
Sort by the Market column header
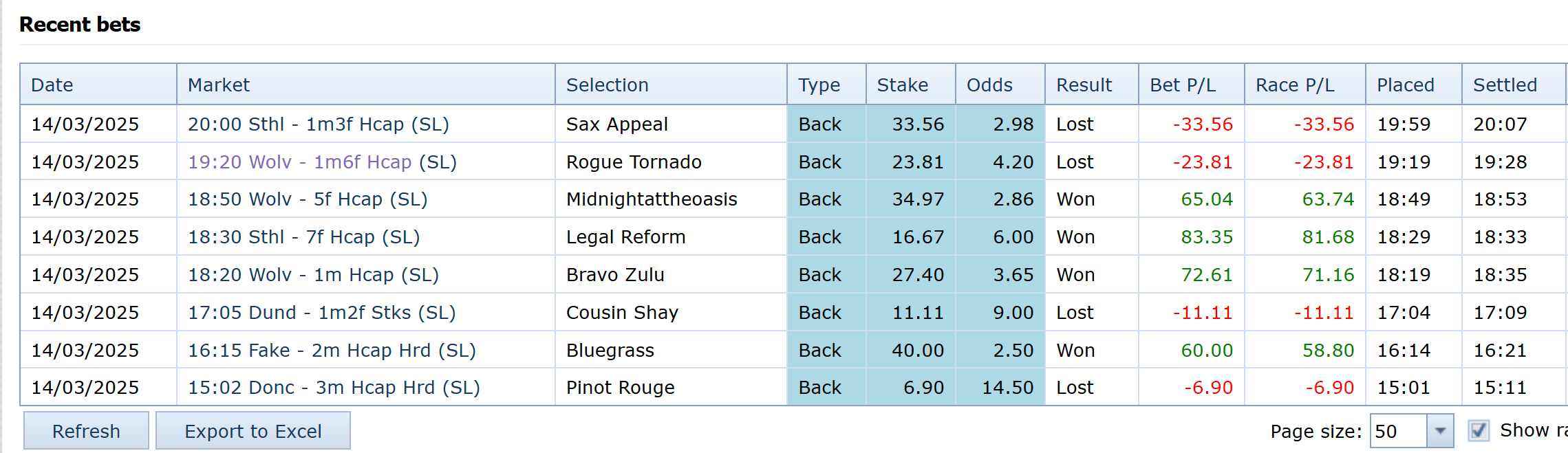click(x=219, y=85)
